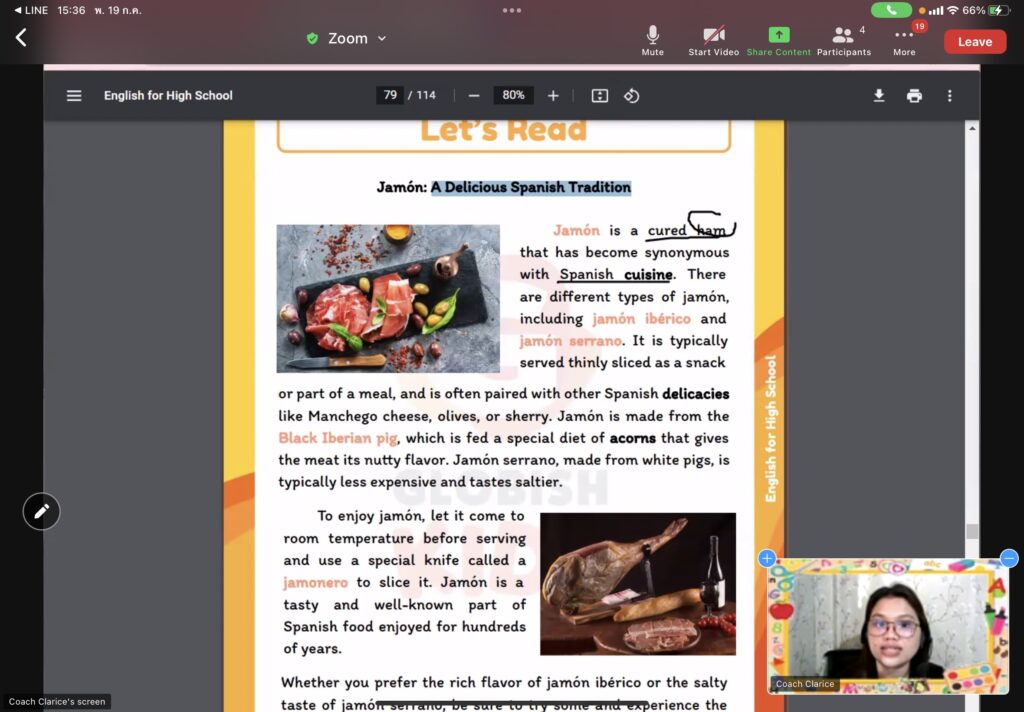Click the 80% zoom level field
1024x712 pixels.
coord(513,96)
